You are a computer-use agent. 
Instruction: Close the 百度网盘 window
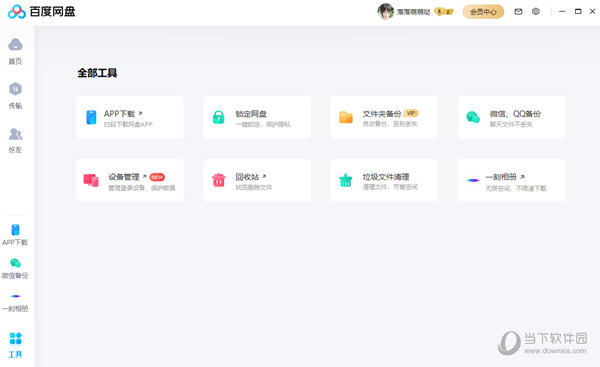(592, 11)
